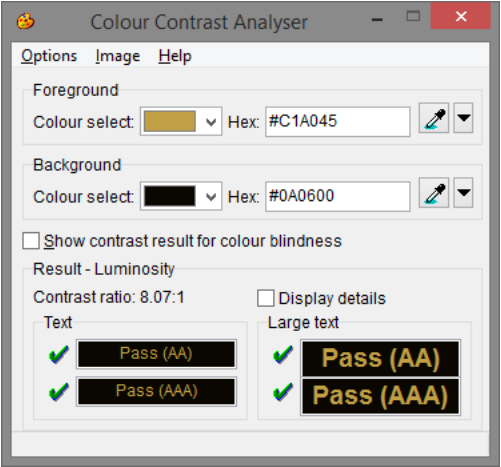Expand background eyedropper options arrow

464,193
